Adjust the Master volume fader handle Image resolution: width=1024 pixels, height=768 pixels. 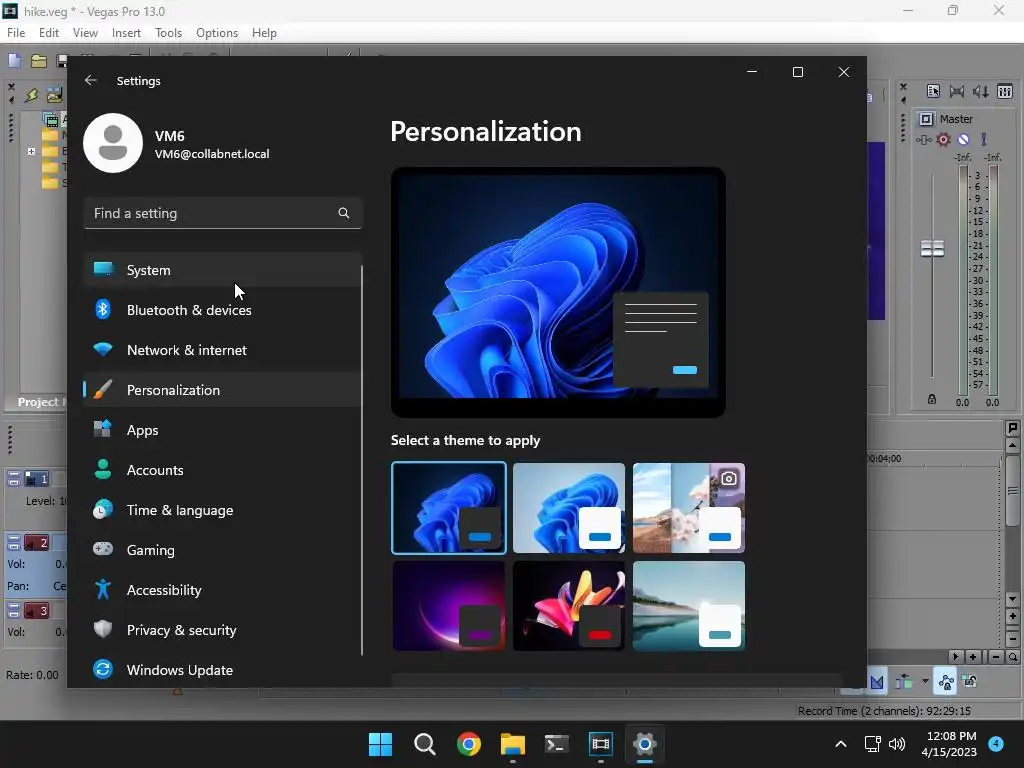(932, 249)
